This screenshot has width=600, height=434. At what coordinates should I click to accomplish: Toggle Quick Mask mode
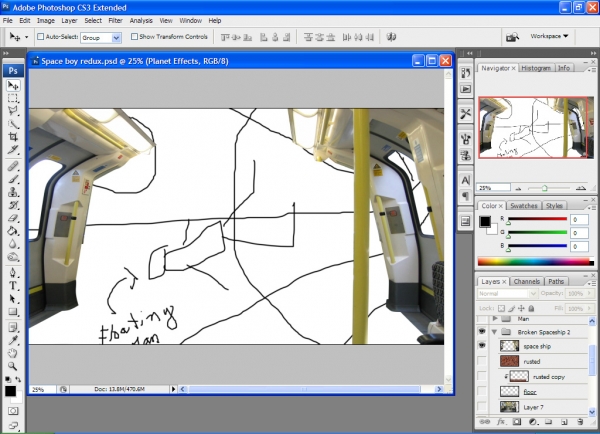(x=13, y=411)
